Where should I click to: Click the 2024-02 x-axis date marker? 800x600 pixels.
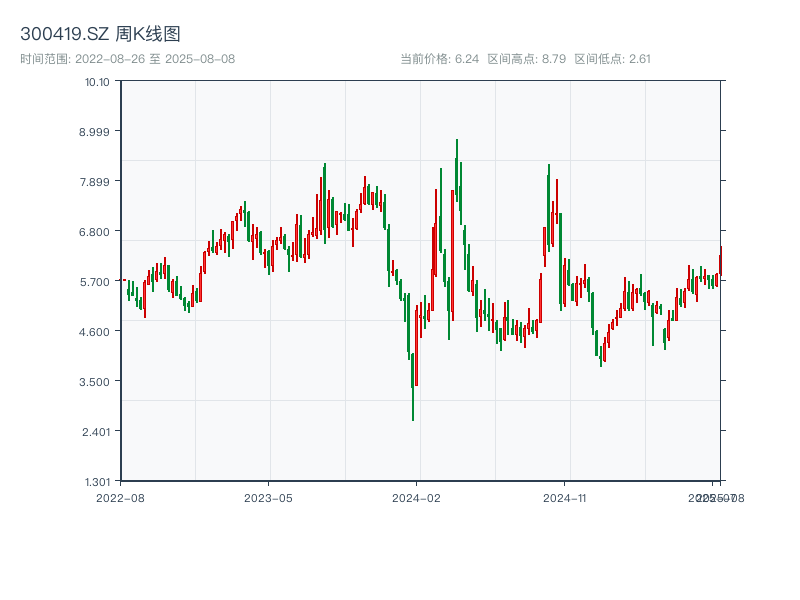(417, 497)
